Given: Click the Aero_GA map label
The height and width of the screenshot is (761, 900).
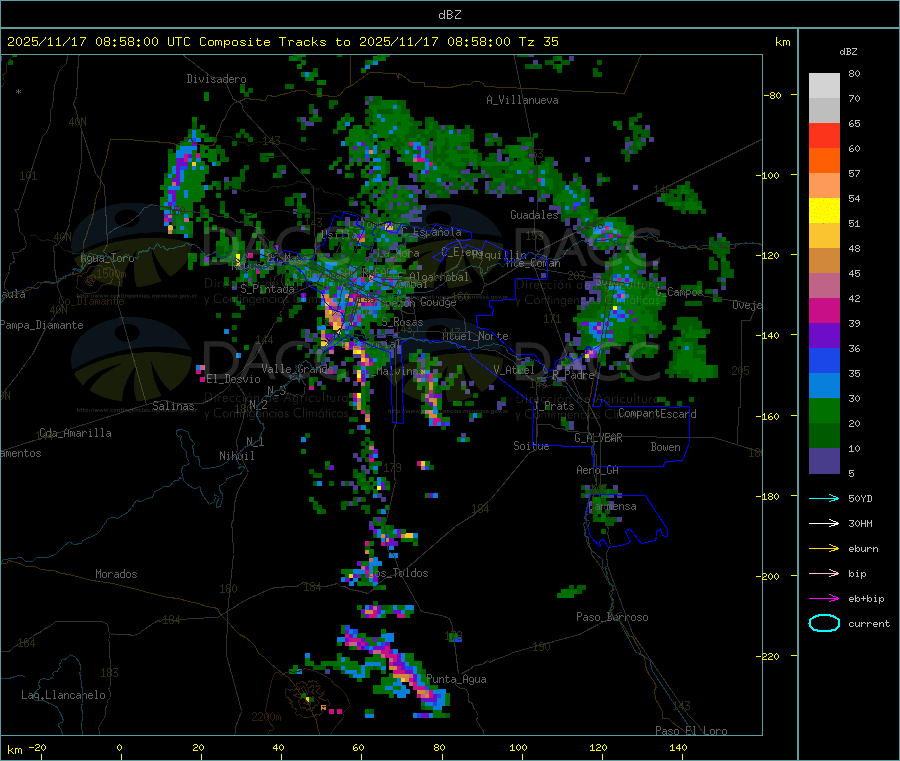Looking at the screenshot, I should pos(598,470).
